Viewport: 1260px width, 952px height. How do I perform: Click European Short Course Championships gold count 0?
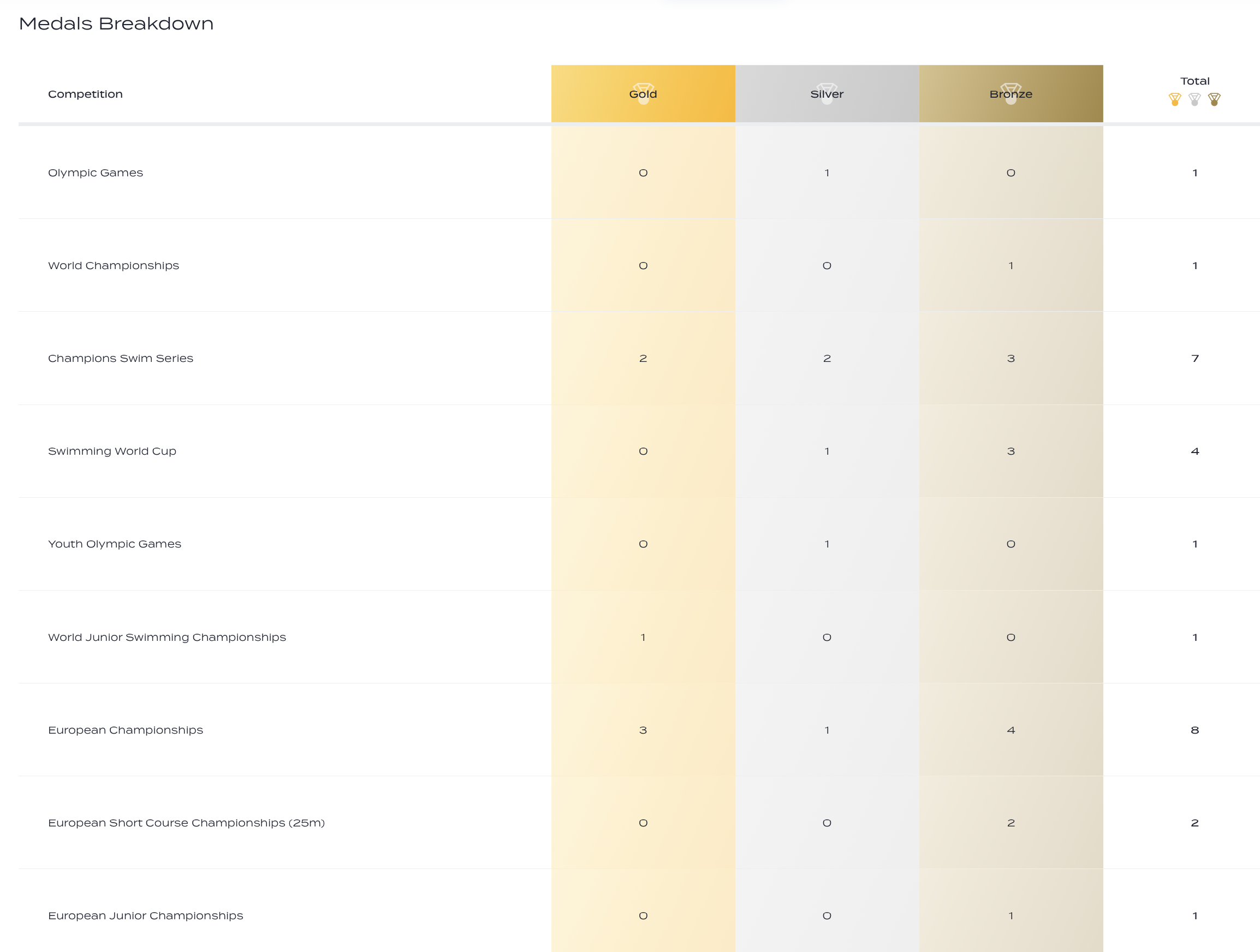(x=643, y=823)
